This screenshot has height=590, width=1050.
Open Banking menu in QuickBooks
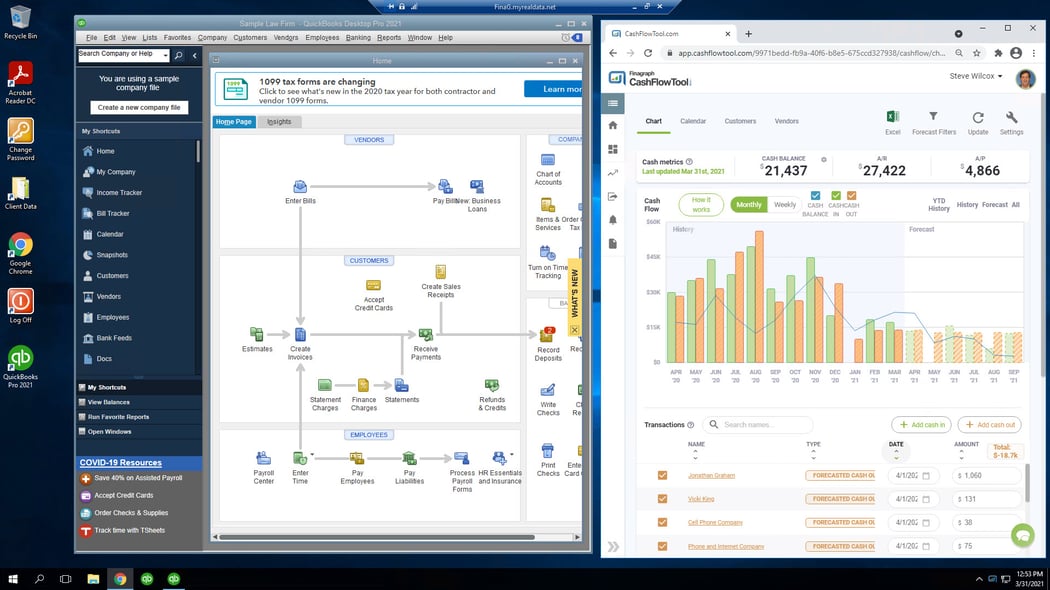[x=358, y=38]
